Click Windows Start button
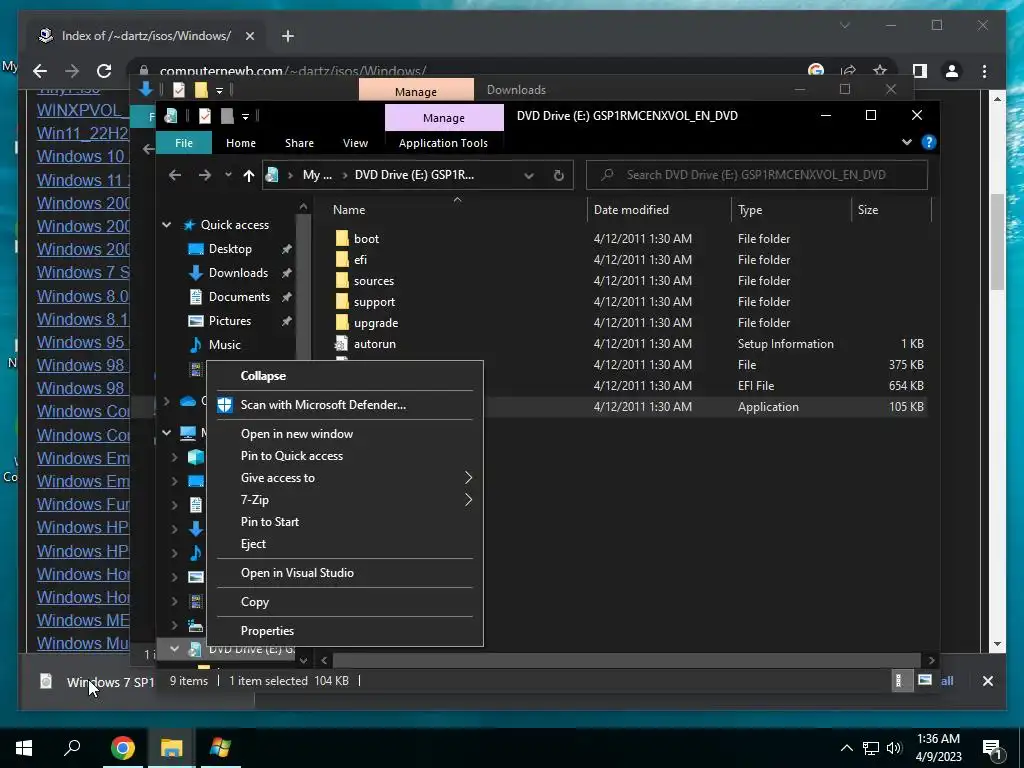Viewport: 1024px width, 768px height. click(24, 748)
